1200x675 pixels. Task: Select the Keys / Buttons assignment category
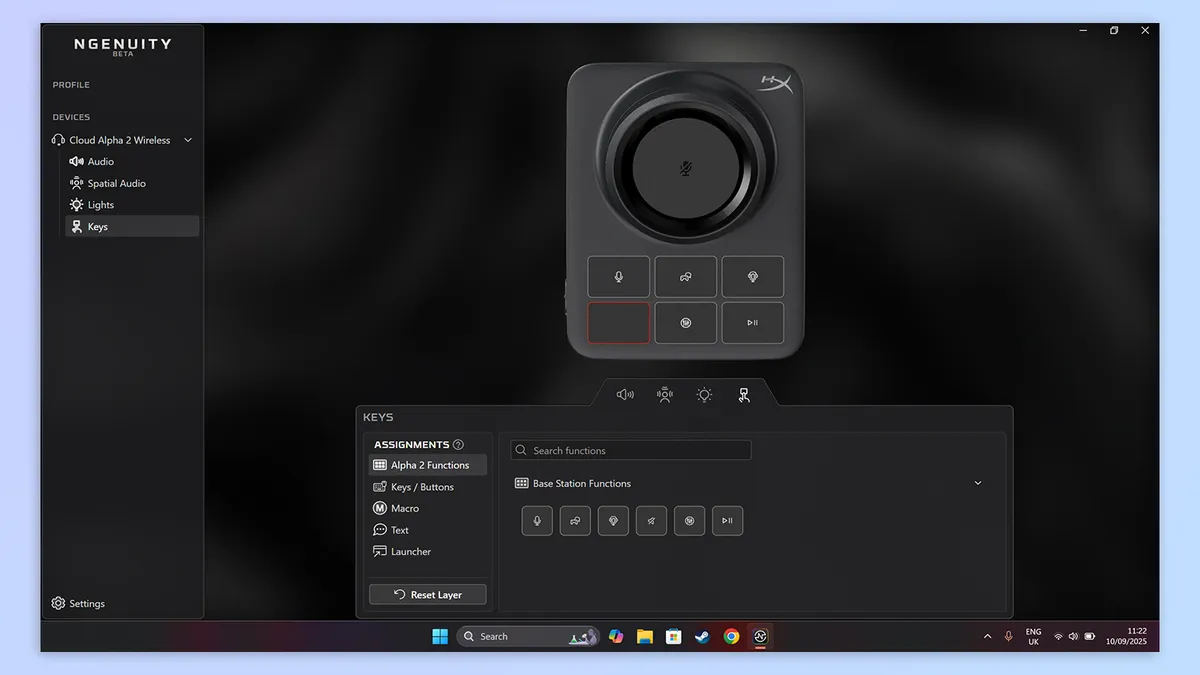pos(421,487)
